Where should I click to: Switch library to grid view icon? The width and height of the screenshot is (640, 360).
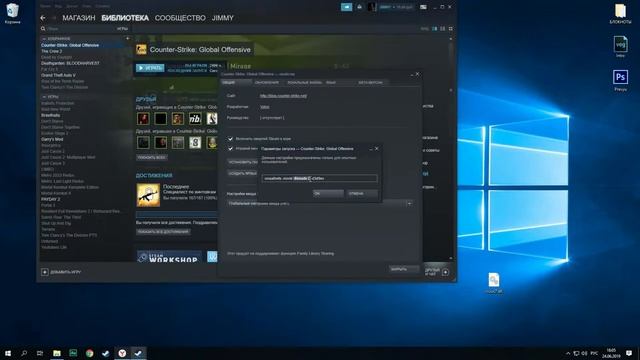tap(451, 29)
